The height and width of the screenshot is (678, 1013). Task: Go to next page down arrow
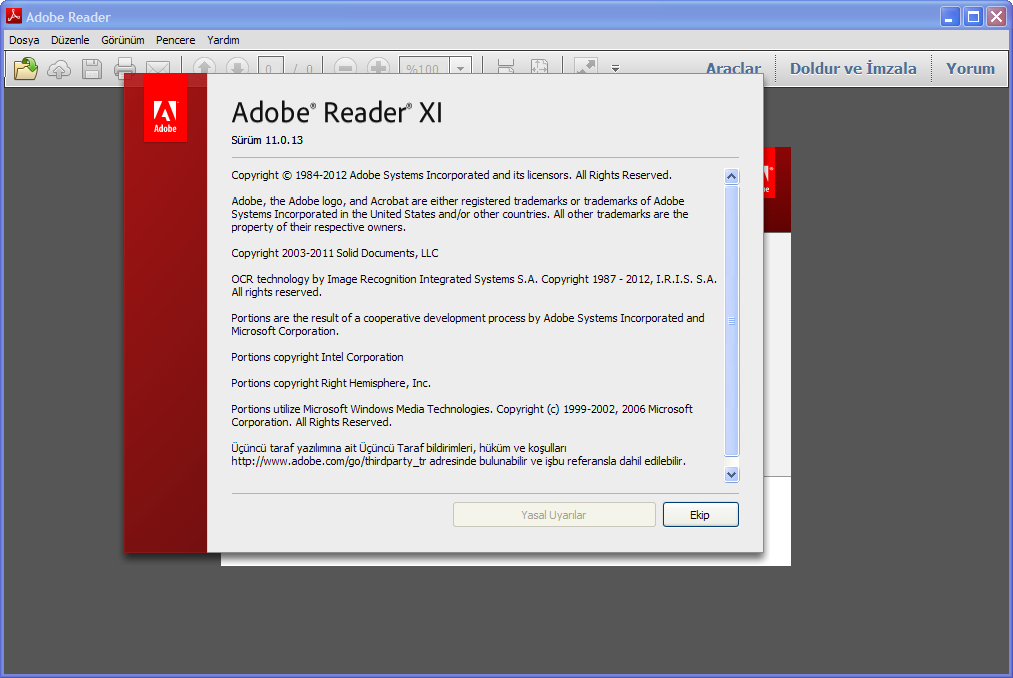pos(237,65)
